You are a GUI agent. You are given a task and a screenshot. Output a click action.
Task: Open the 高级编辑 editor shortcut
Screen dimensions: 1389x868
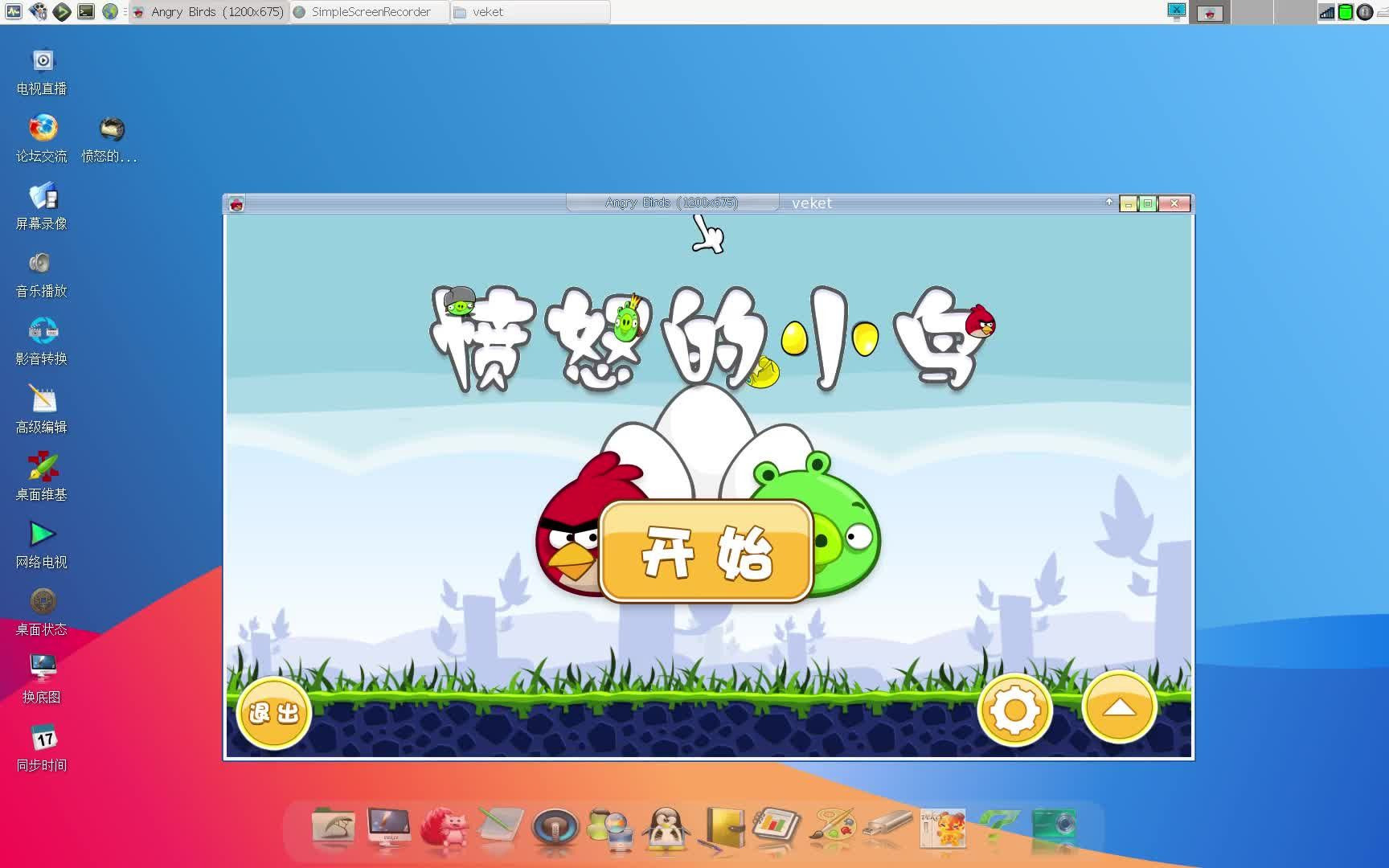point(42,410)
